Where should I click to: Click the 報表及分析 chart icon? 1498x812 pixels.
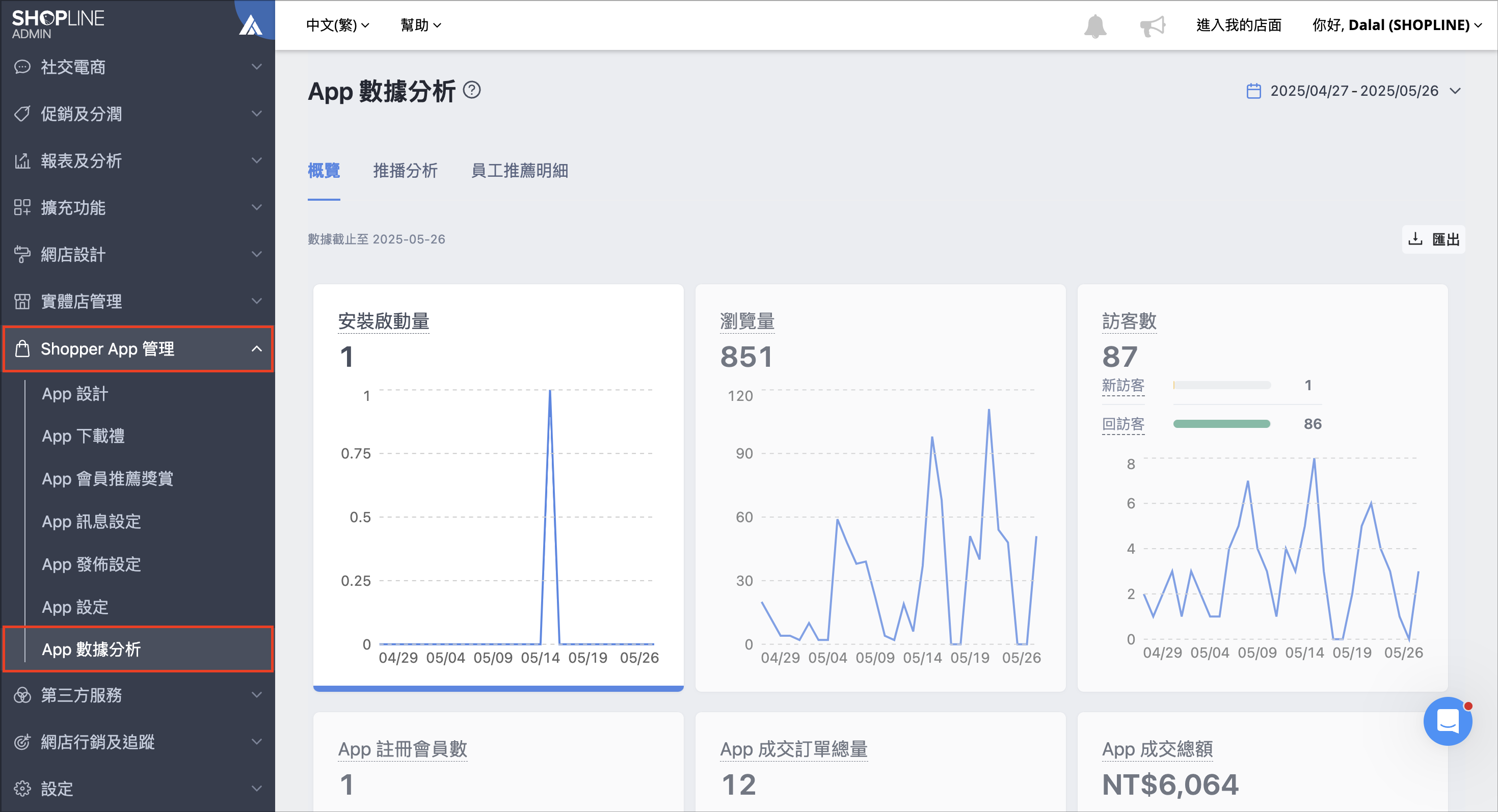click(x=22, y=160)
